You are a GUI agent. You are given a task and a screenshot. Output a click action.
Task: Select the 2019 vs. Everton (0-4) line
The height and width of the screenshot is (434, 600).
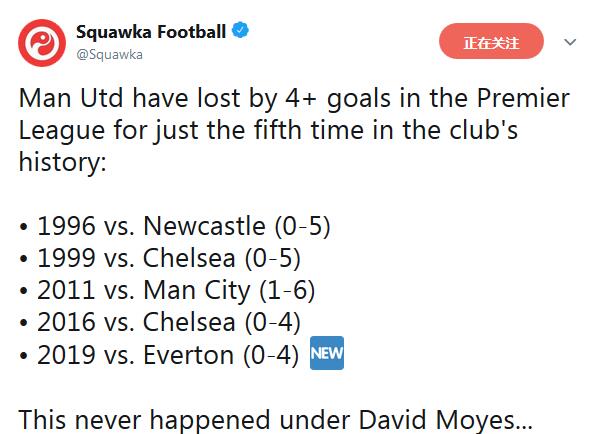168,354
